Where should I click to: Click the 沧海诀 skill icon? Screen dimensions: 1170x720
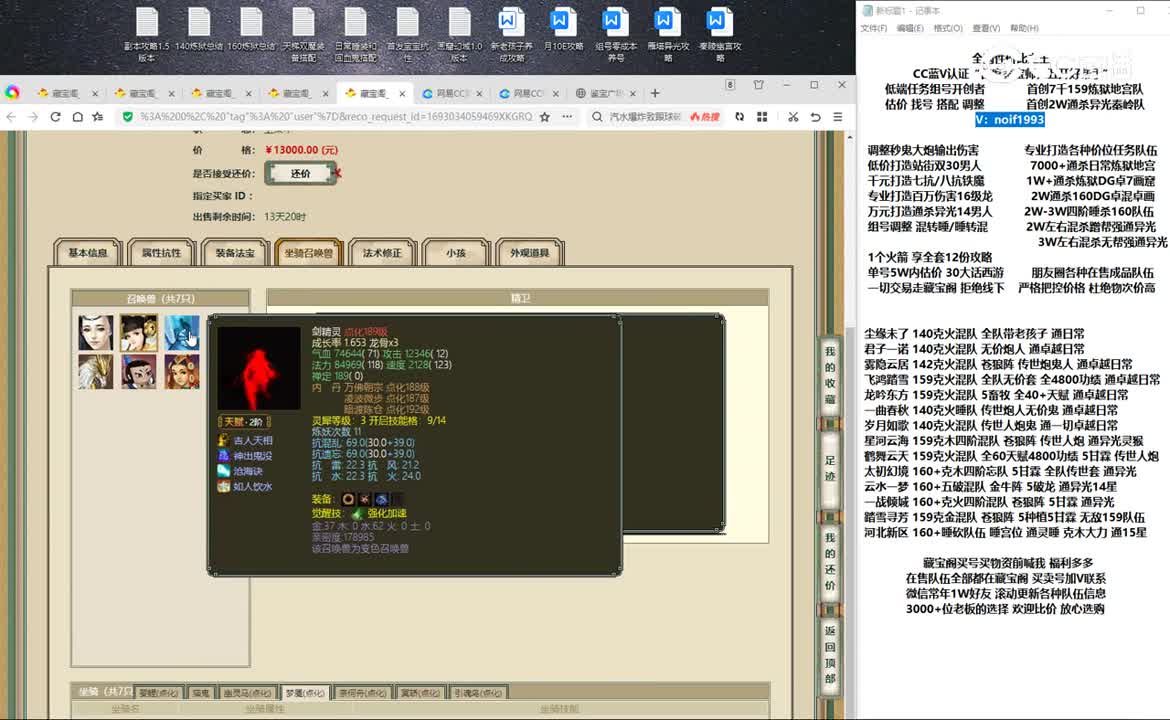click(x=223, y=471)
